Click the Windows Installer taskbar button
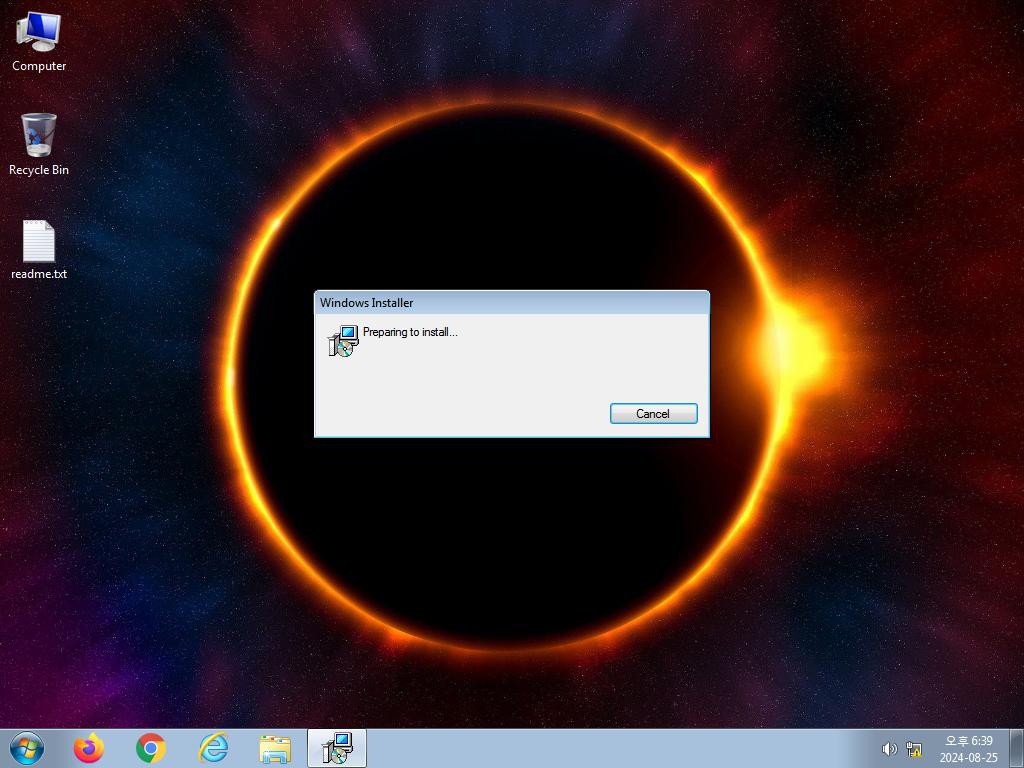The image size is (1024, 768). 337,748
